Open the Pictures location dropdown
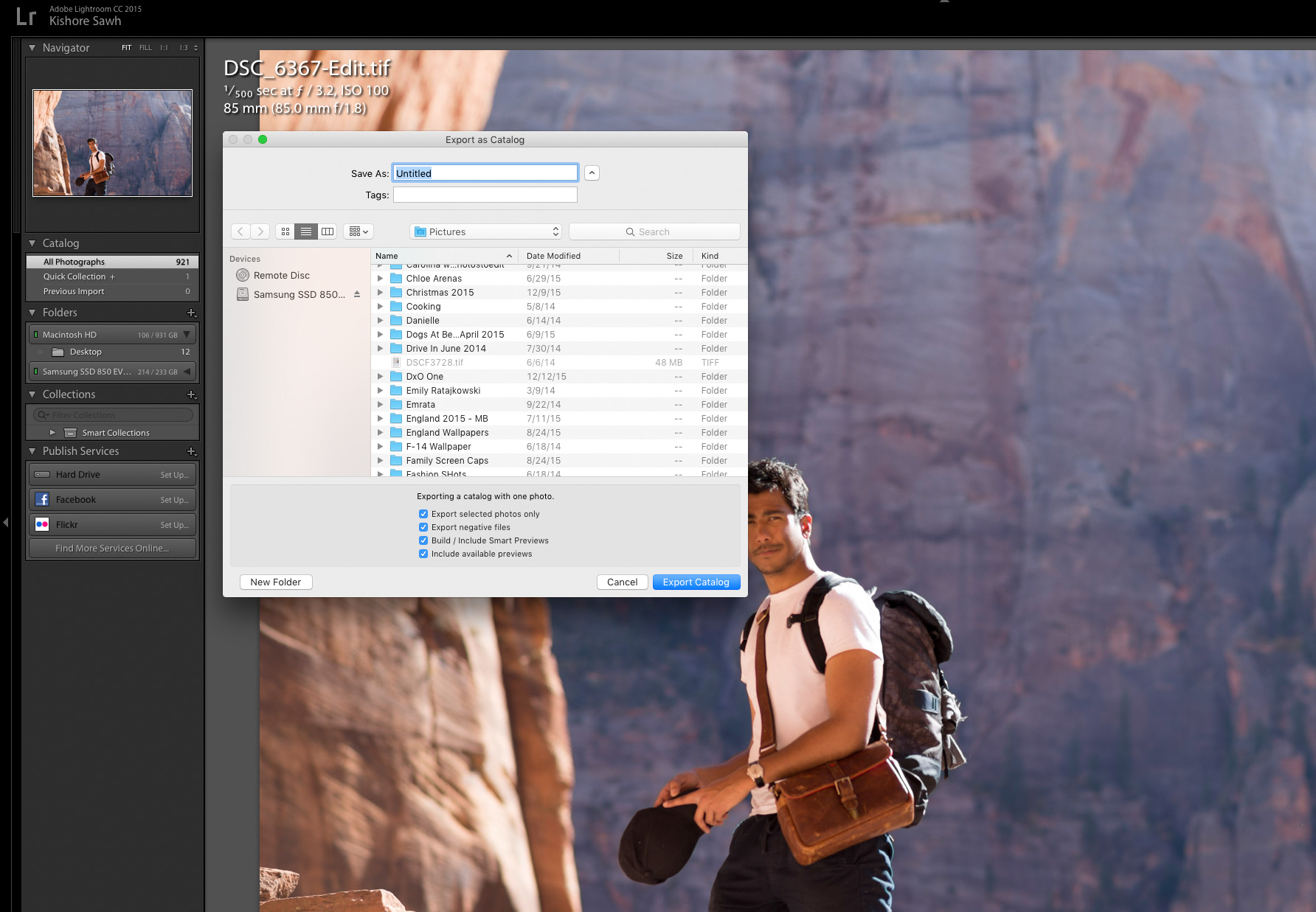The image size is (1316, 912). pos(485,231)
